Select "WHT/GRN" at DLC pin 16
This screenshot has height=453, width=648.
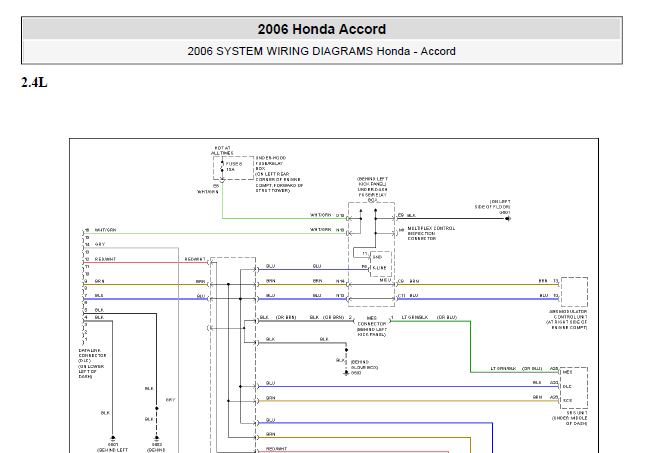[x=105, y=230]
